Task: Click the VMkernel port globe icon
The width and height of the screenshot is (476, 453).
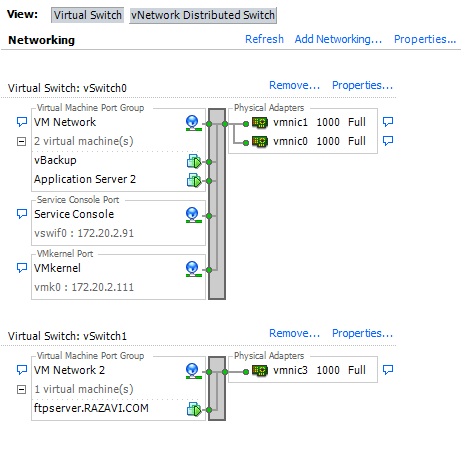Action: point(193,269)
